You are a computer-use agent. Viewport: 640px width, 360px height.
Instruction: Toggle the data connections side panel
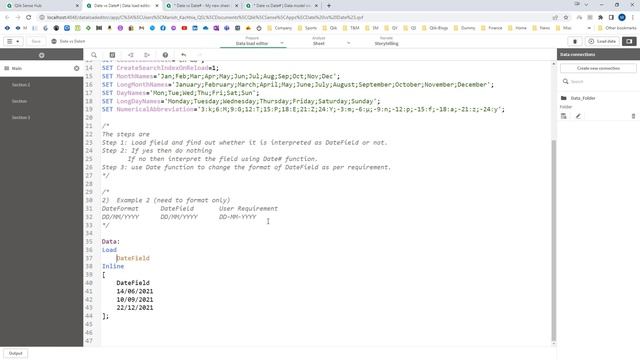[629, 41]
